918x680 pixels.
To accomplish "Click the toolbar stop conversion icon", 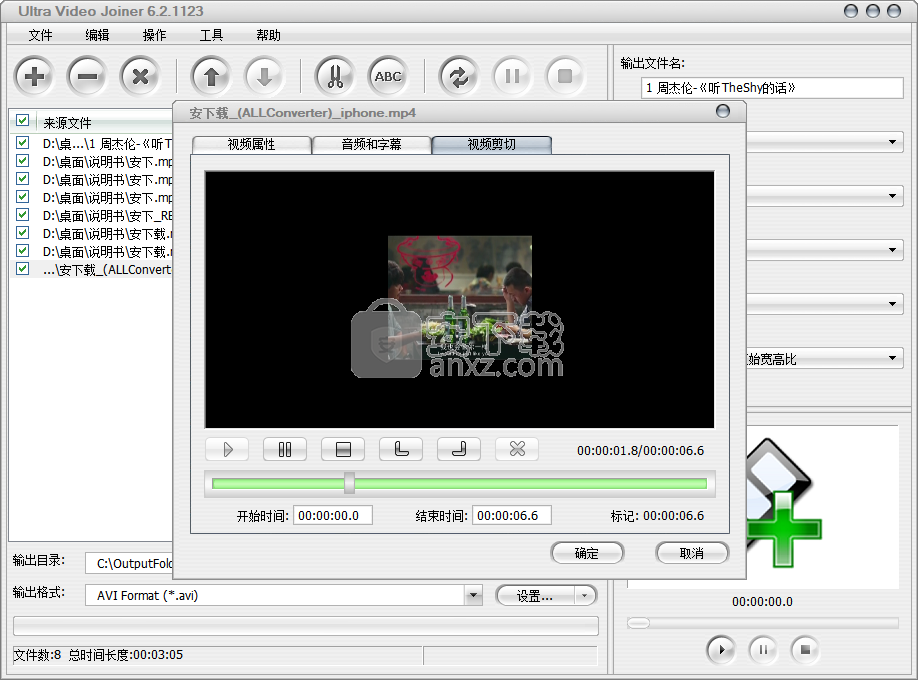I will 565,76.
